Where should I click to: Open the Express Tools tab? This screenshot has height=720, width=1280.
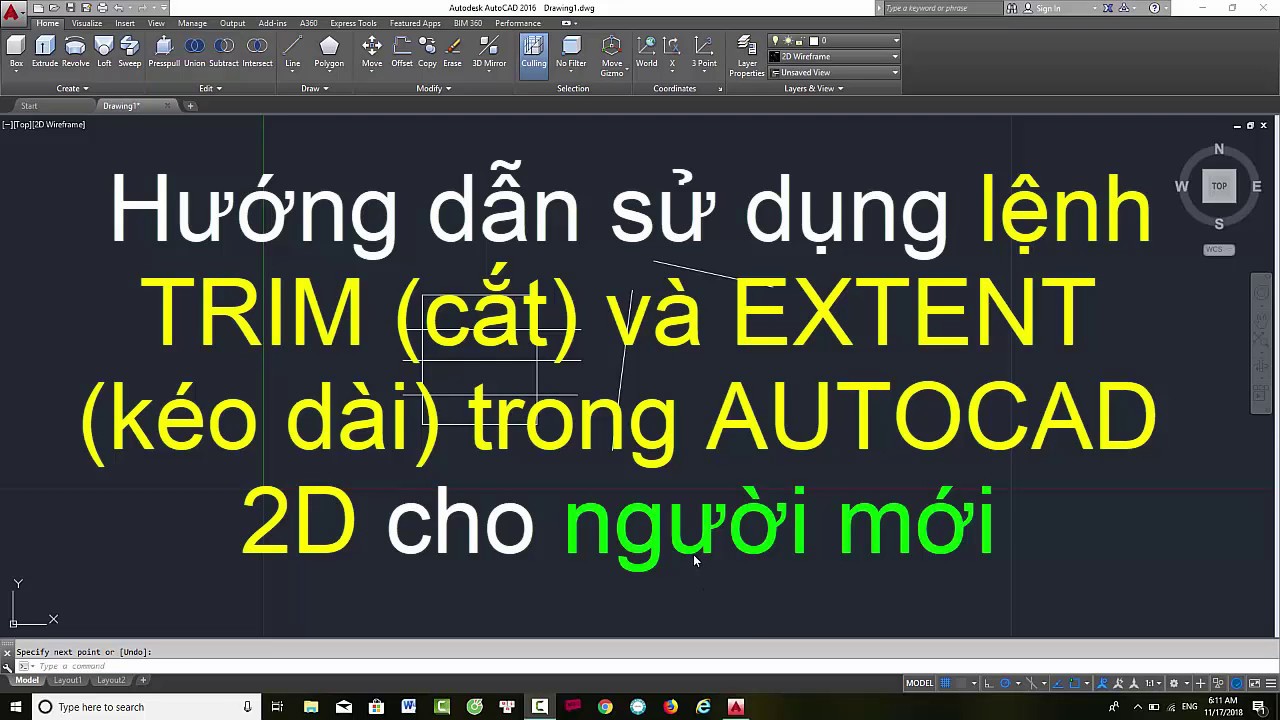(x=353, y=23)
